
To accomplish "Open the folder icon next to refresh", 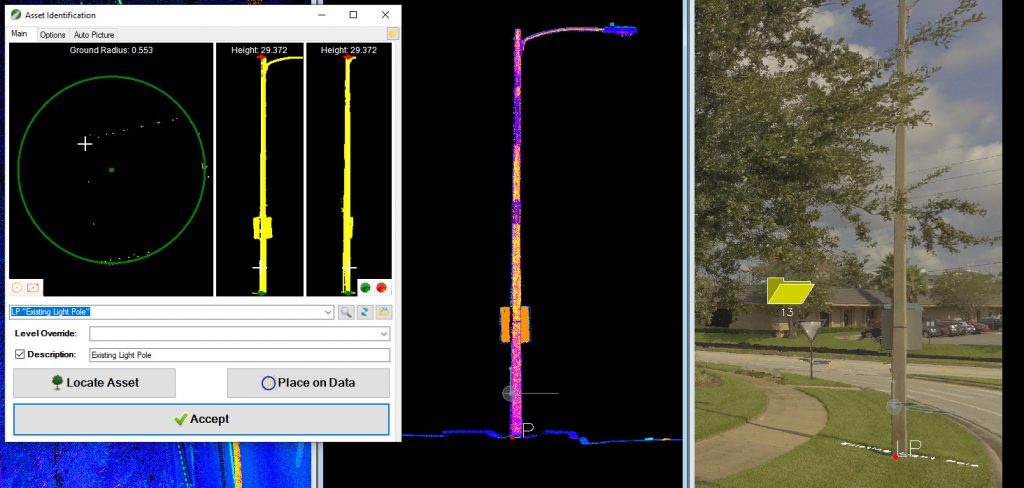I will point(384,313).
